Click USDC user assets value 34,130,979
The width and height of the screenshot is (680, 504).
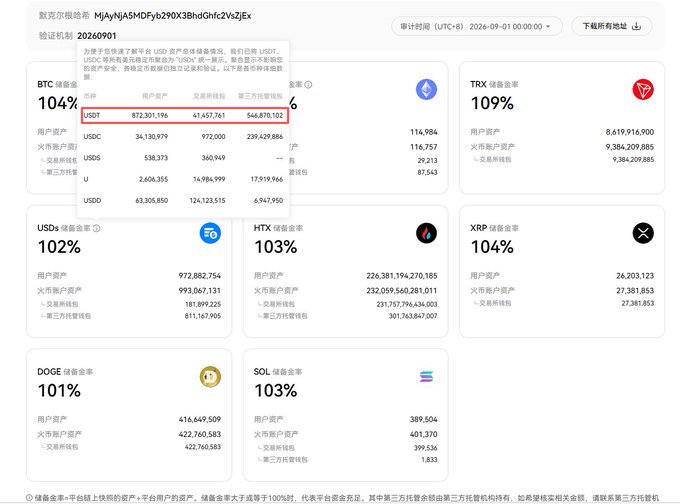(151, 137)
